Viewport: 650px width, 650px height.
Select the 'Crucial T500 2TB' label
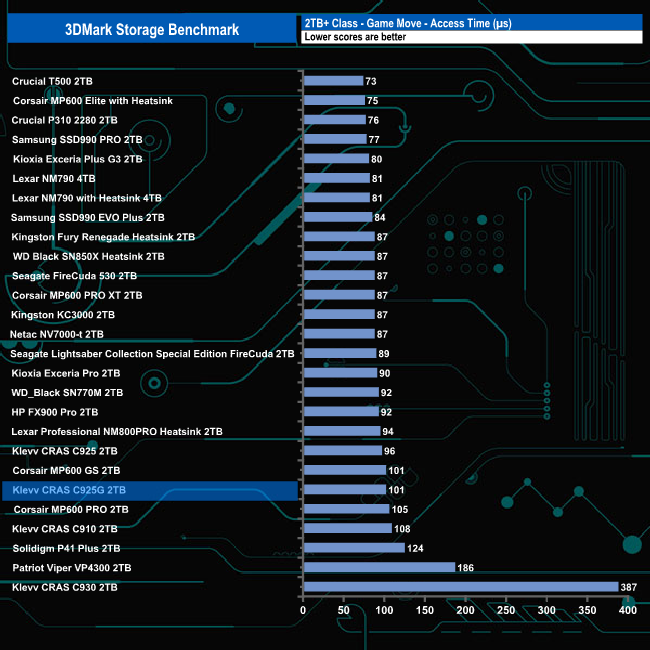(x=52, y=81)
